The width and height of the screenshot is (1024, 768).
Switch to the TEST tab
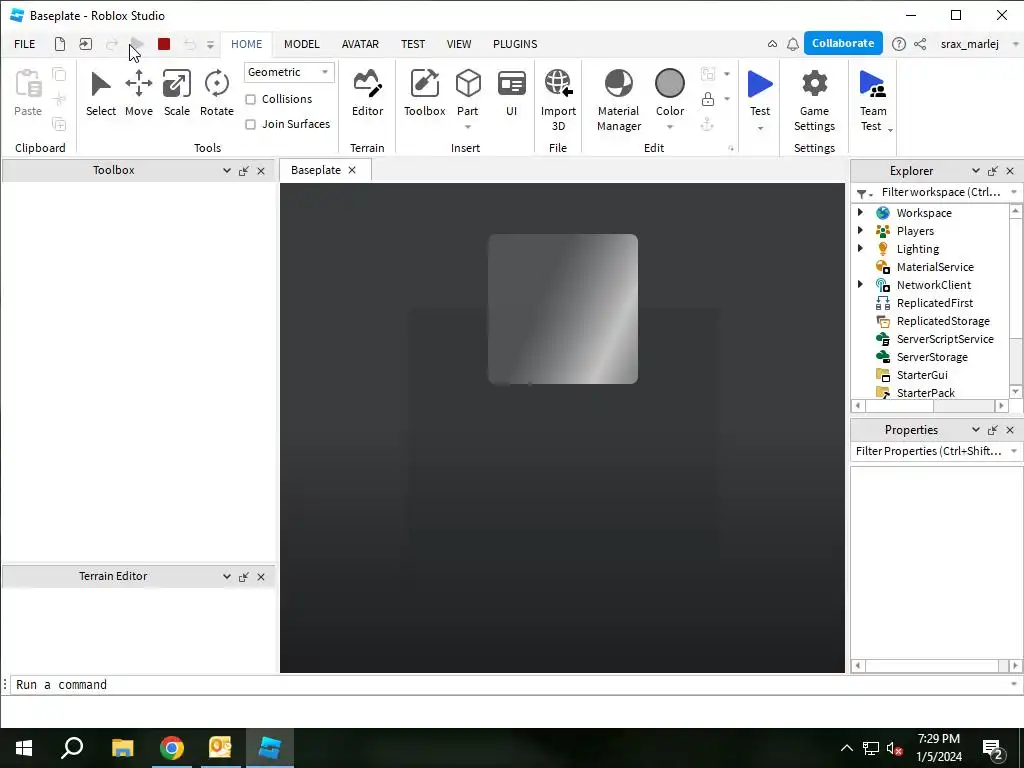(413, 44)
